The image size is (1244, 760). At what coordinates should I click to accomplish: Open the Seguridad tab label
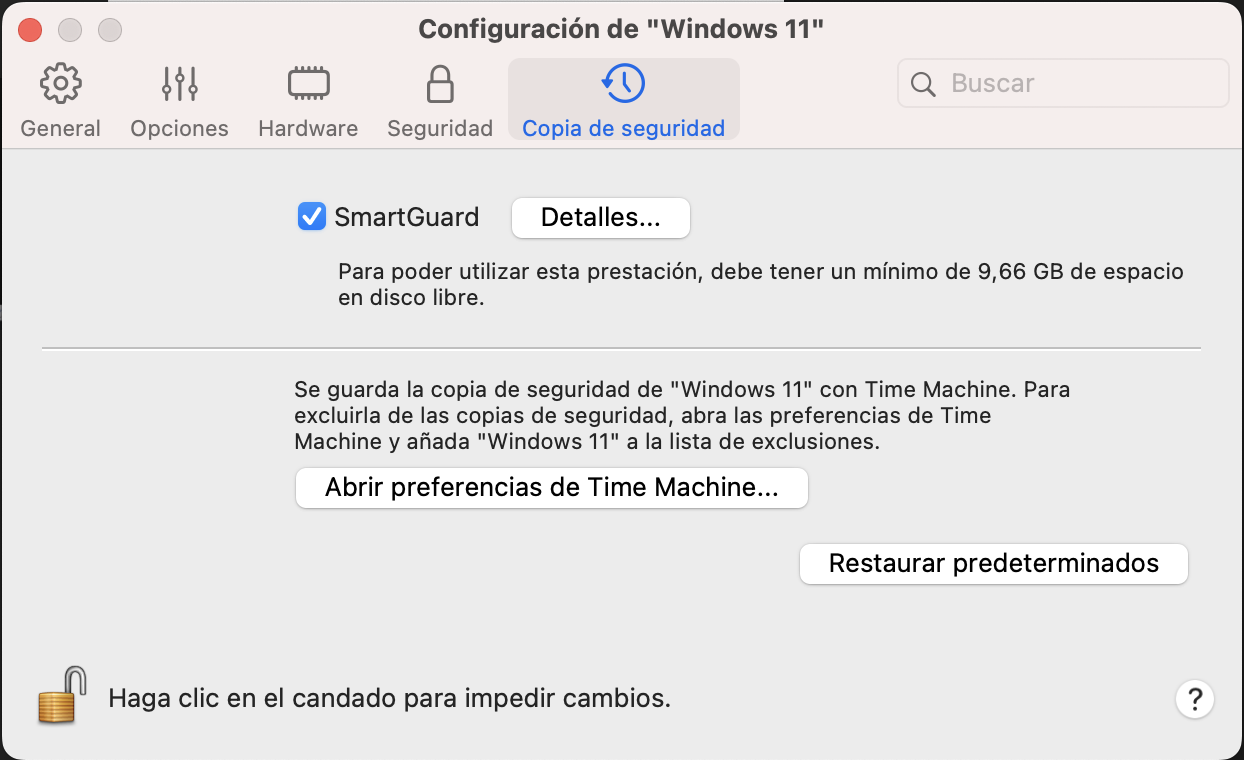tap(439, 129)
